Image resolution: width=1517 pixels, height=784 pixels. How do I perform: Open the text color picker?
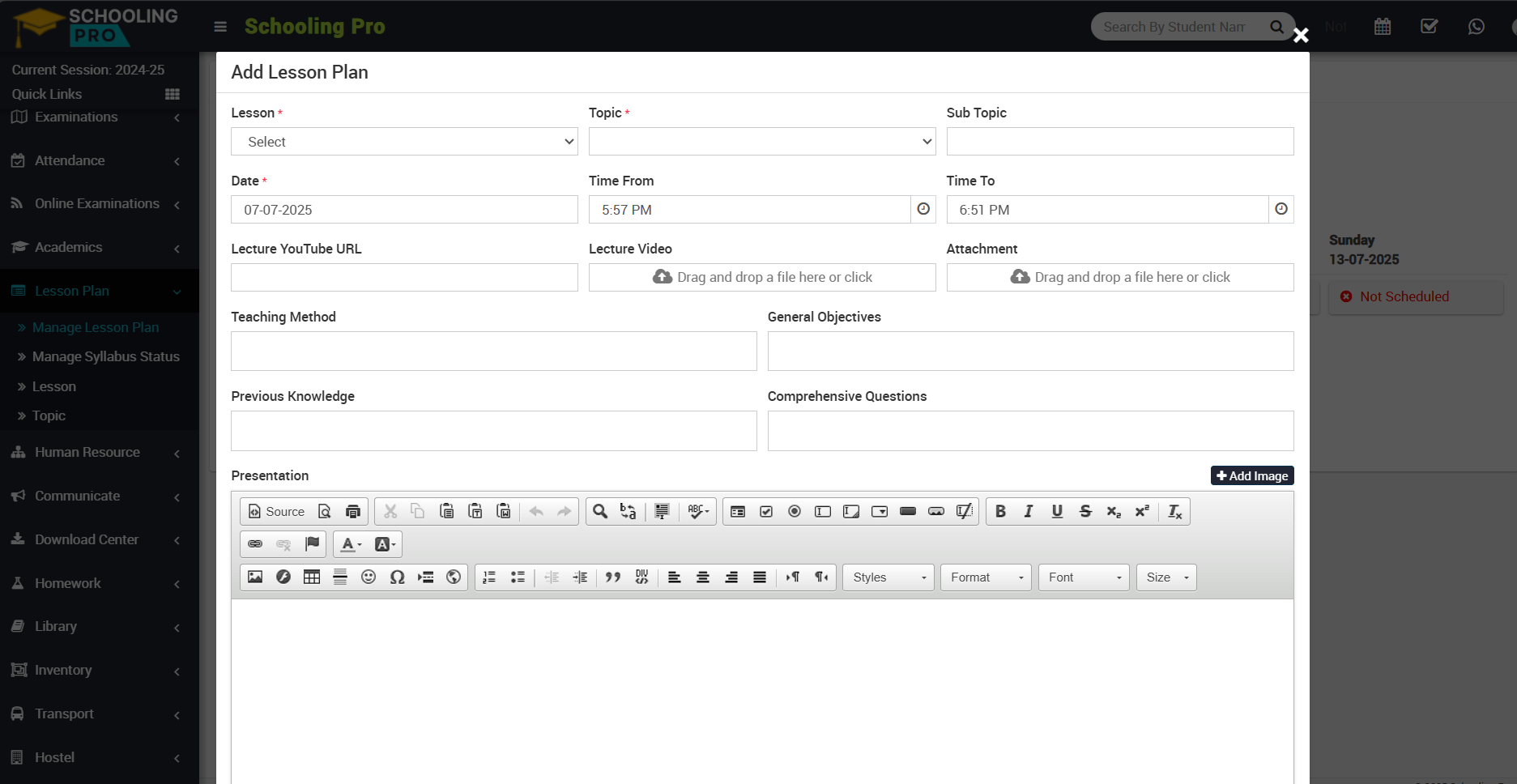(351, 544)
